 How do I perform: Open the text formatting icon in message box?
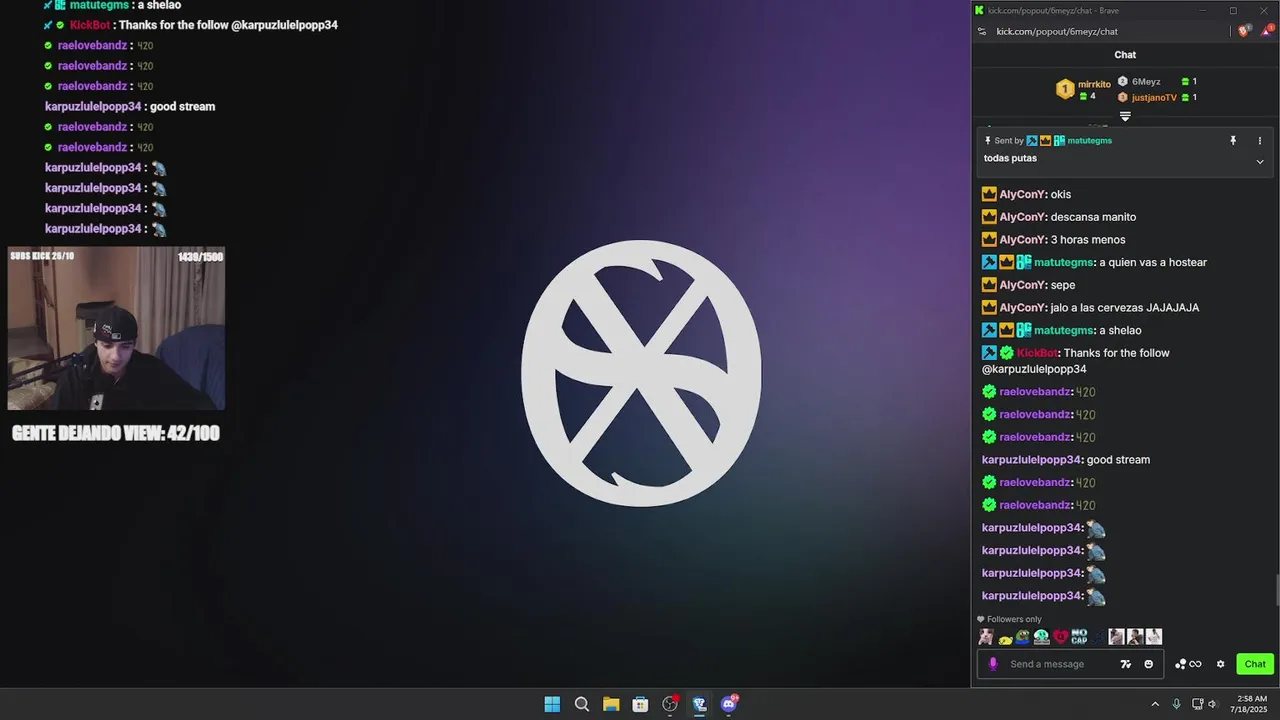pos(1126,664)
